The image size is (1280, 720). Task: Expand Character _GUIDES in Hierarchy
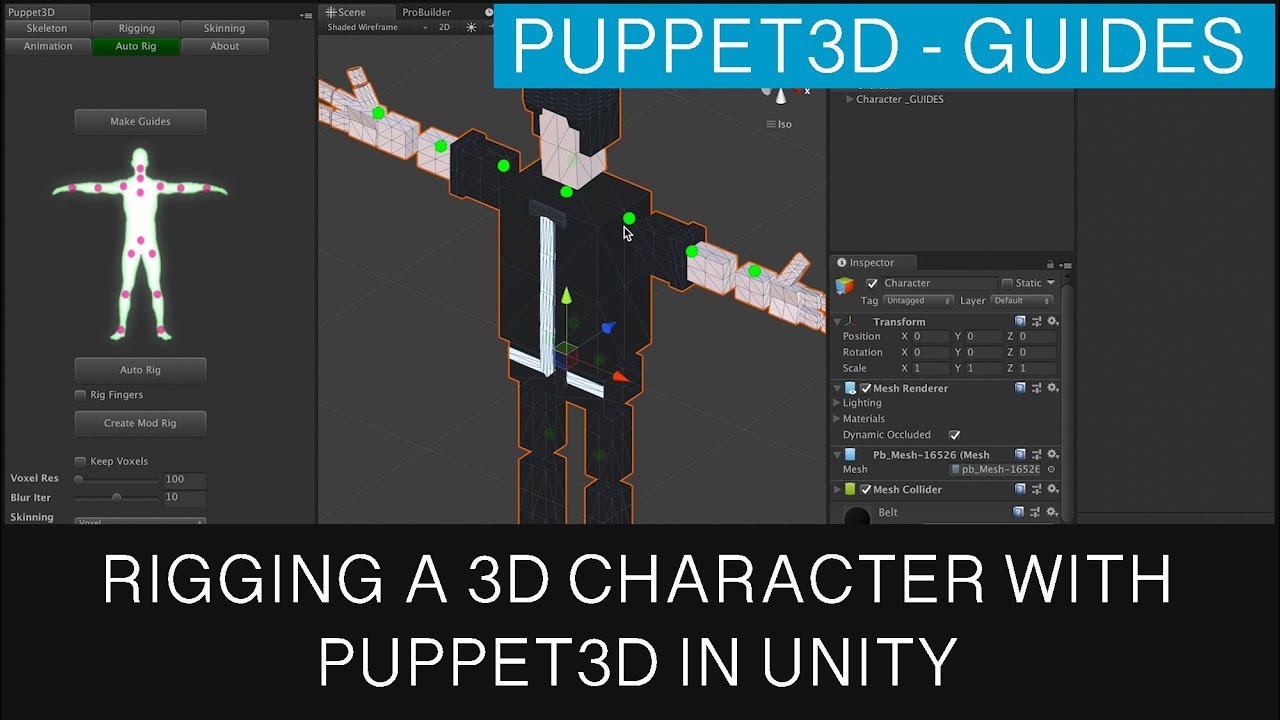click(x=850, y=99)
